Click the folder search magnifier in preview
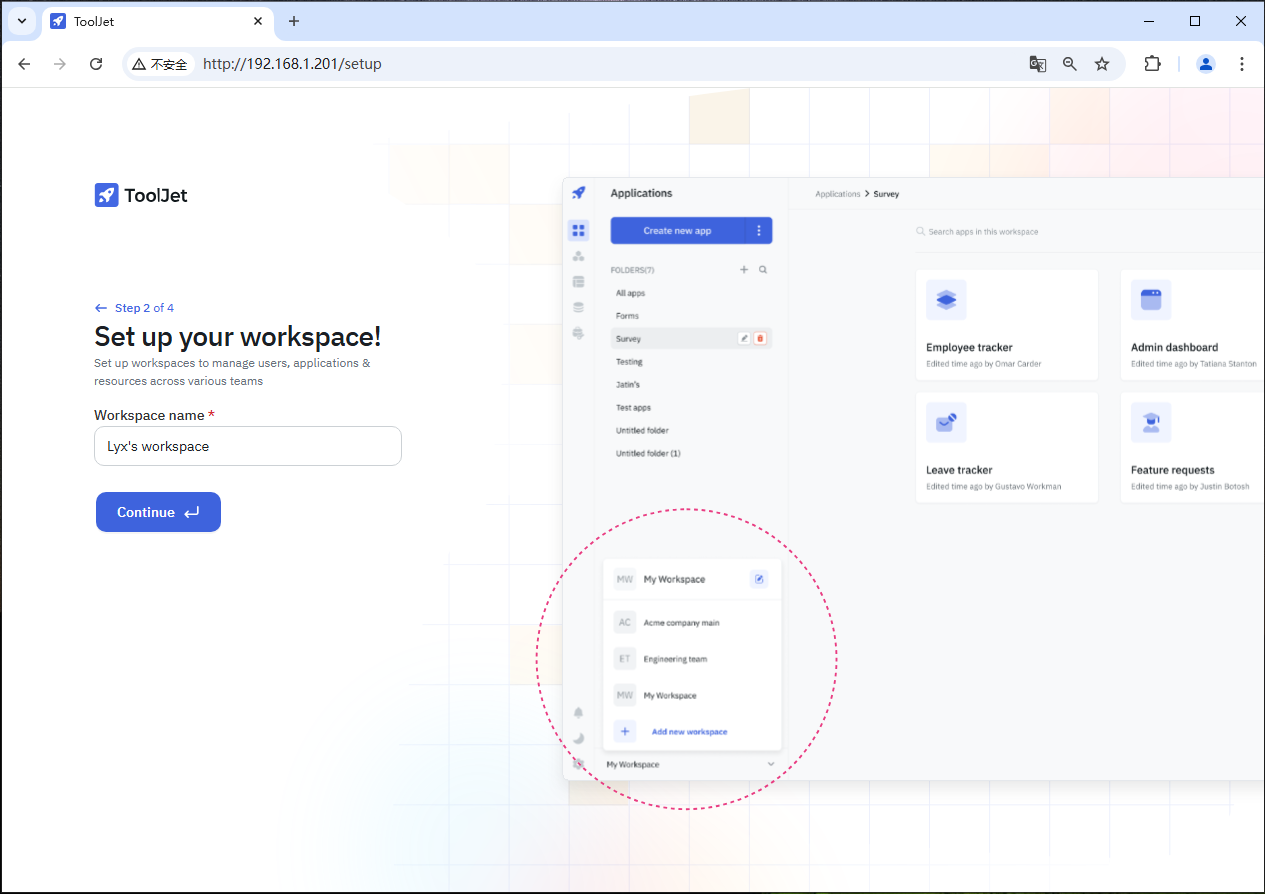 tap(763, 270)
